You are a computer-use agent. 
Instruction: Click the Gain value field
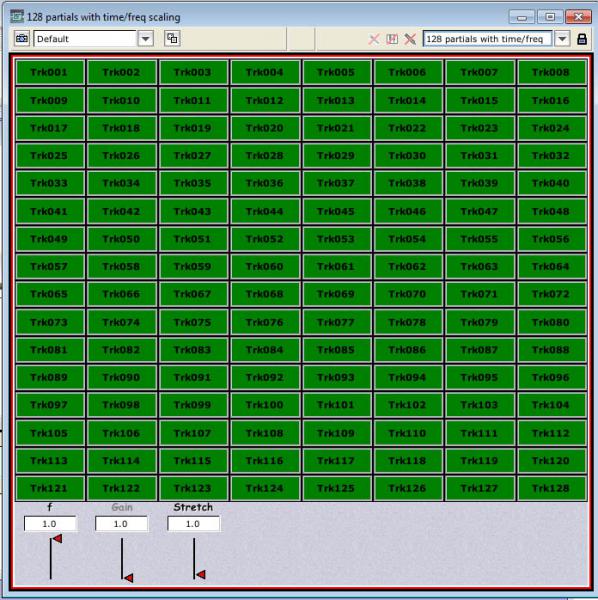click(121, 524)
